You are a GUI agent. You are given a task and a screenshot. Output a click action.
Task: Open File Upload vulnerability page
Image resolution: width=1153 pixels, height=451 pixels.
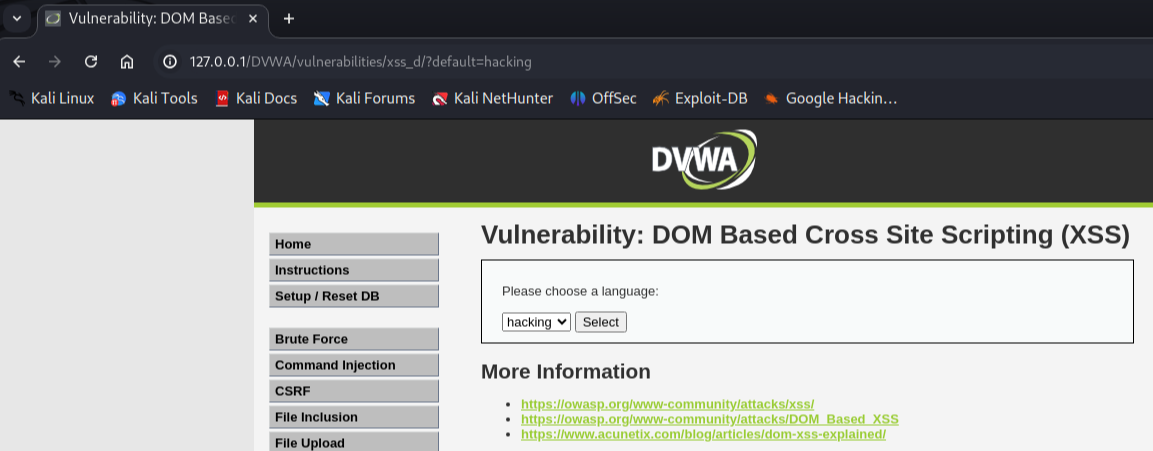point(354,443)
